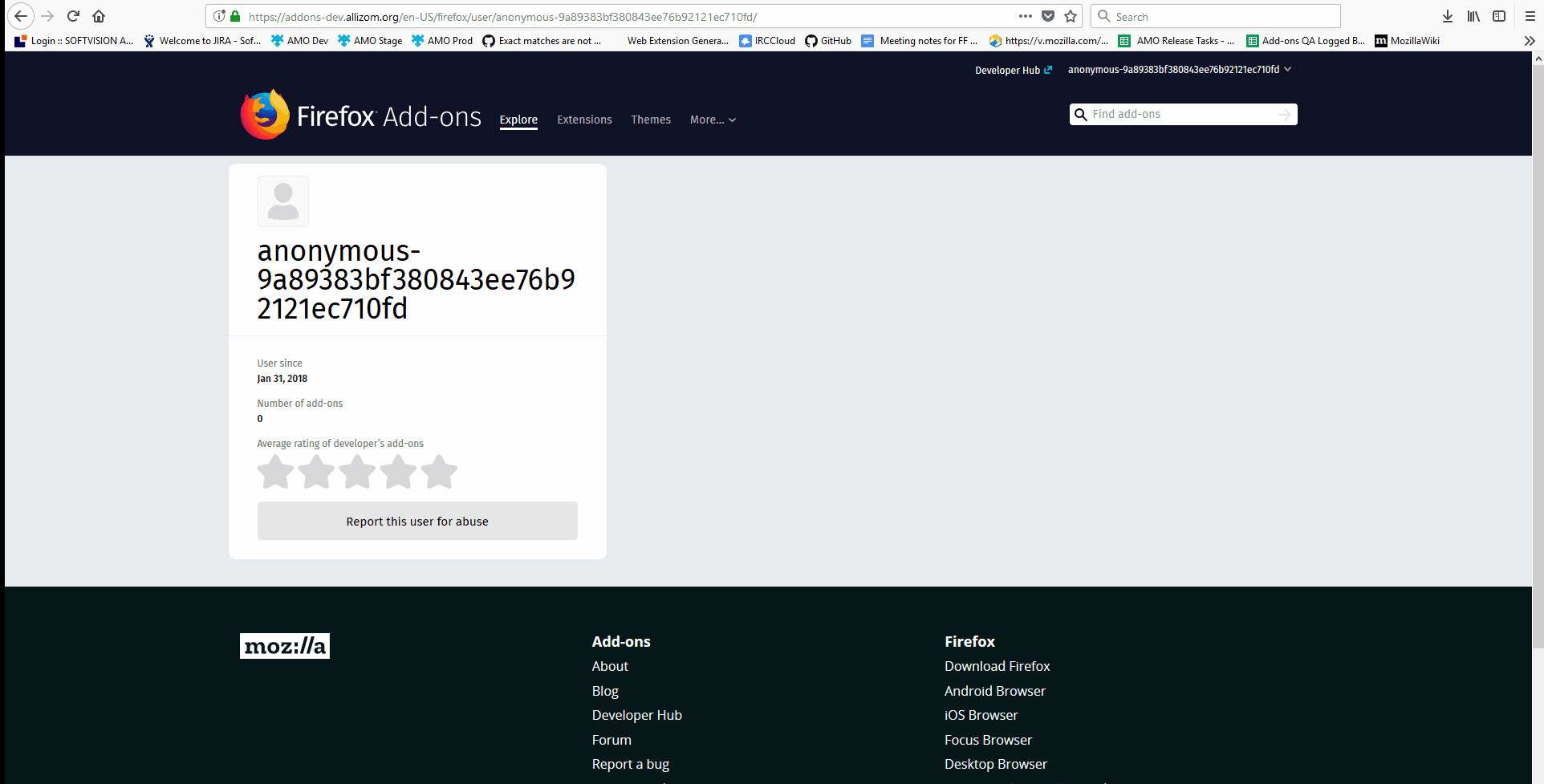1544x784 pixels.
Task: Open the anonymous user account dropdown
Action: [x=1180, y=70]
